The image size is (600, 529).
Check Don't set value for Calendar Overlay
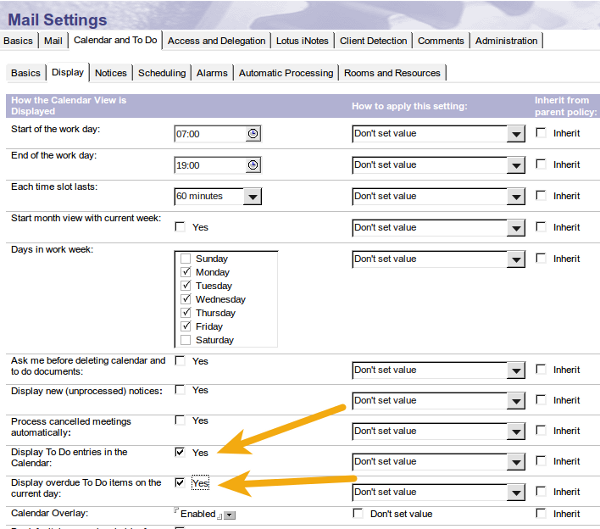coord(358,513)
